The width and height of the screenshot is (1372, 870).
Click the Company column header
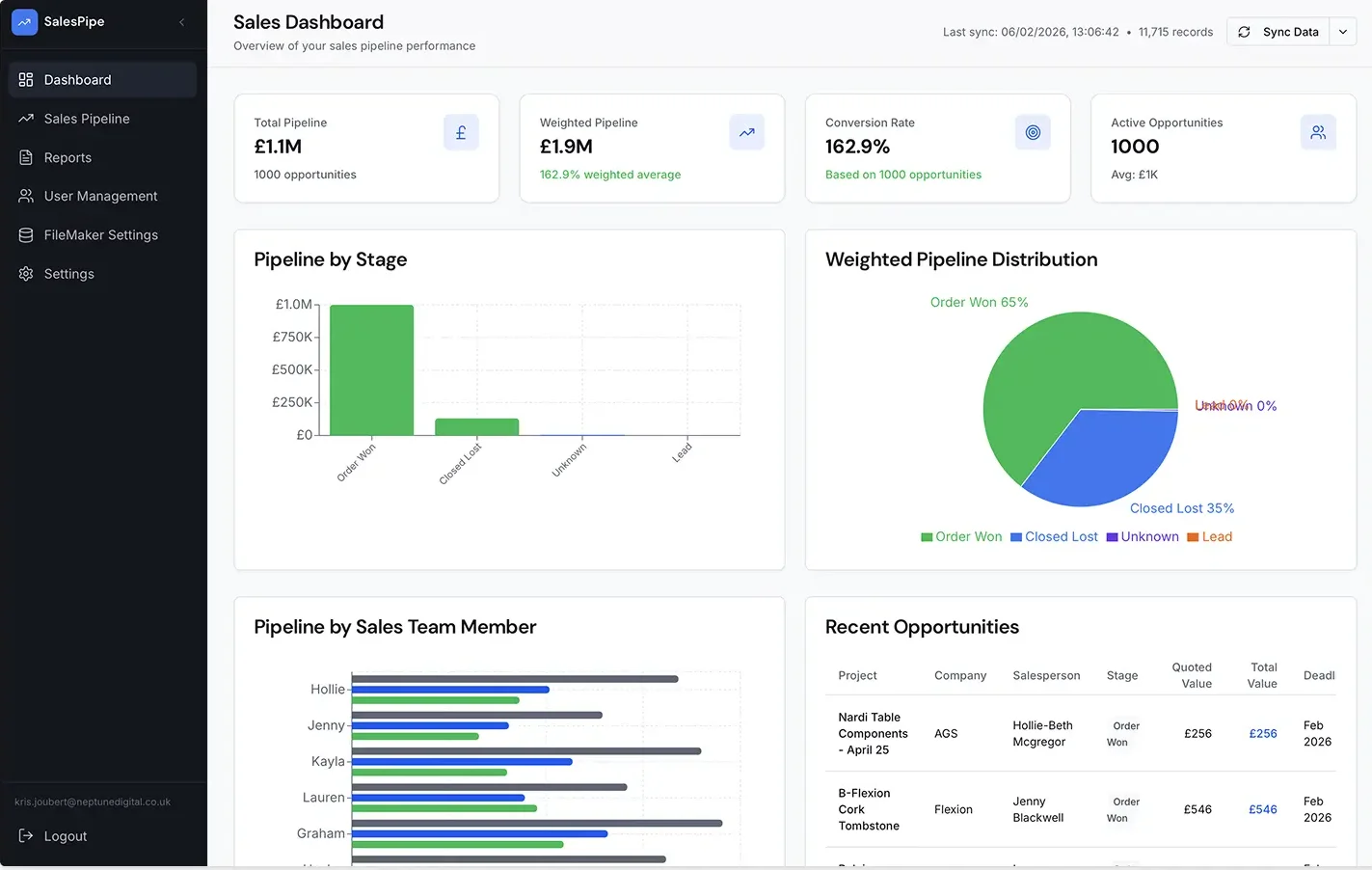click(960, 676)
